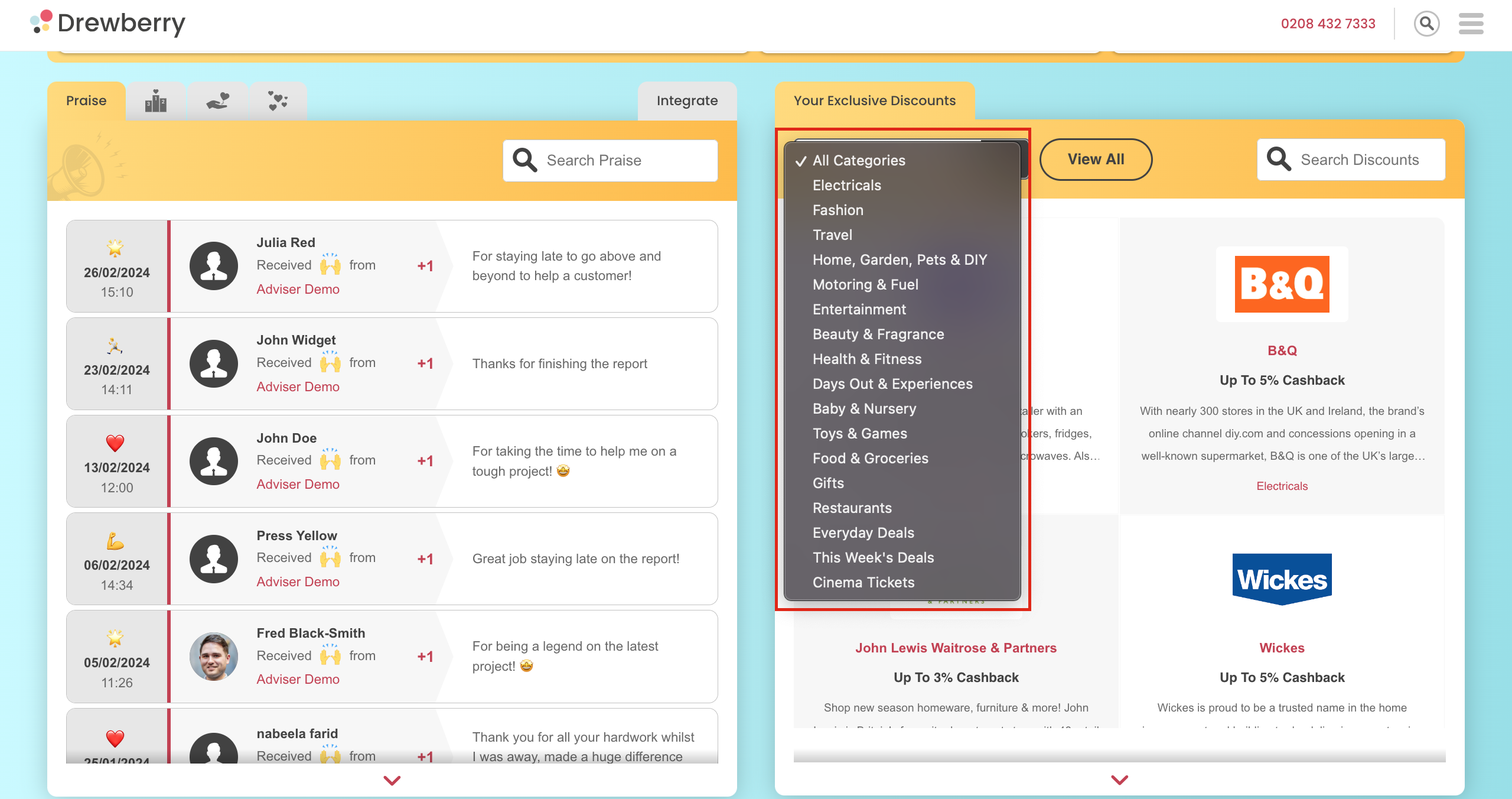The height and width of the screenshot is (799, 1512).
Task: Select Fashion category option
Action: tap(902, 210)
